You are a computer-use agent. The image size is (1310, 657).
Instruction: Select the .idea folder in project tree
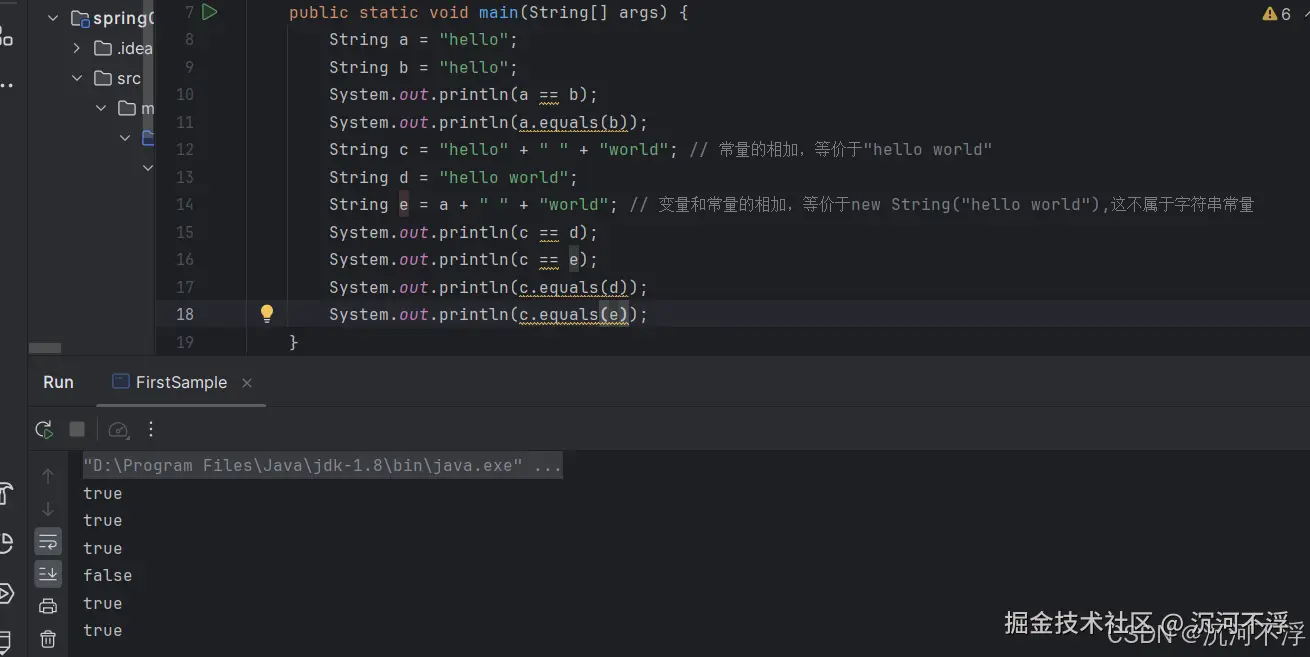coord(124,48)
